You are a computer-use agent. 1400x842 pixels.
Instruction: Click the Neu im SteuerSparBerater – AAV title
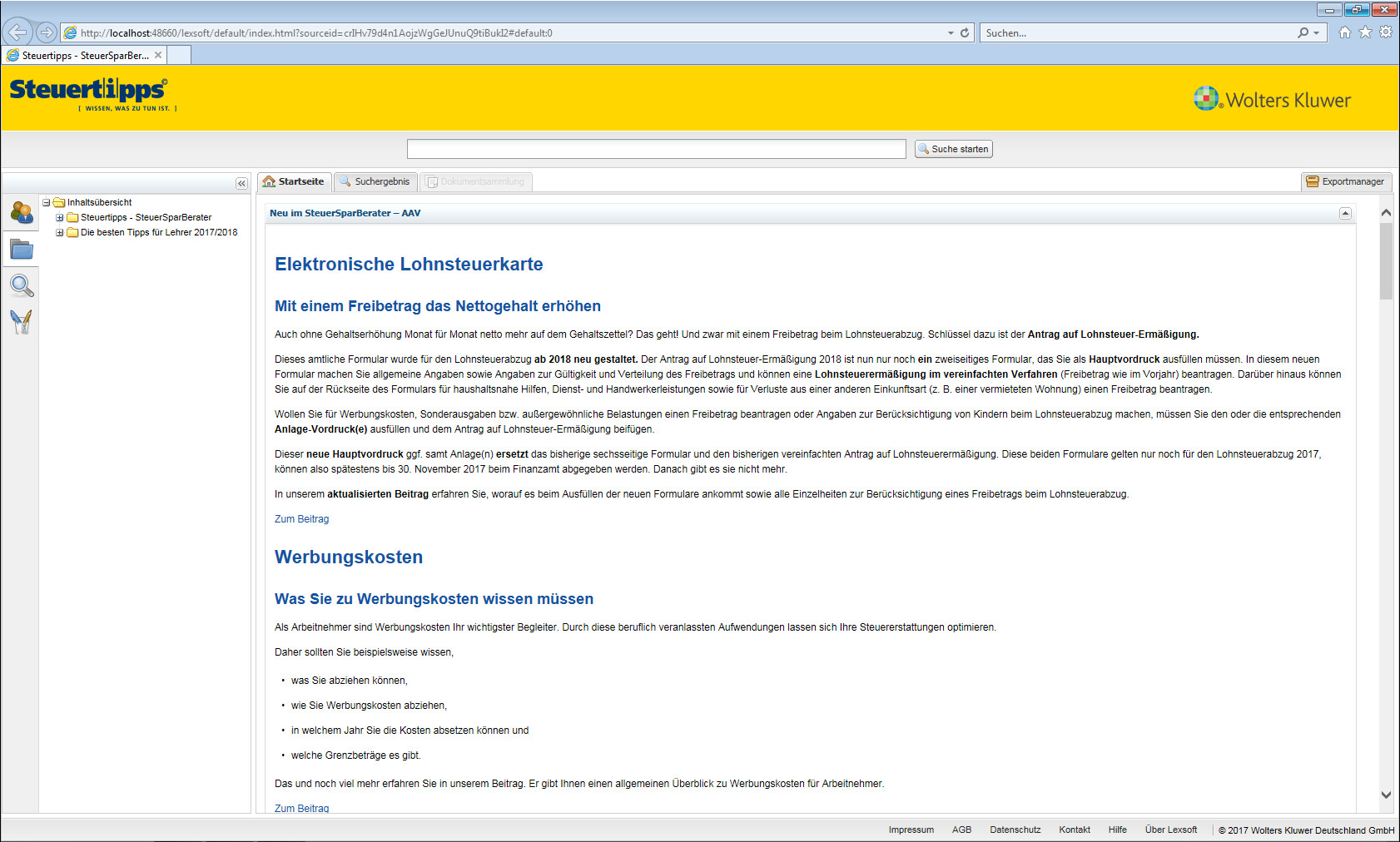click(345, 213)
